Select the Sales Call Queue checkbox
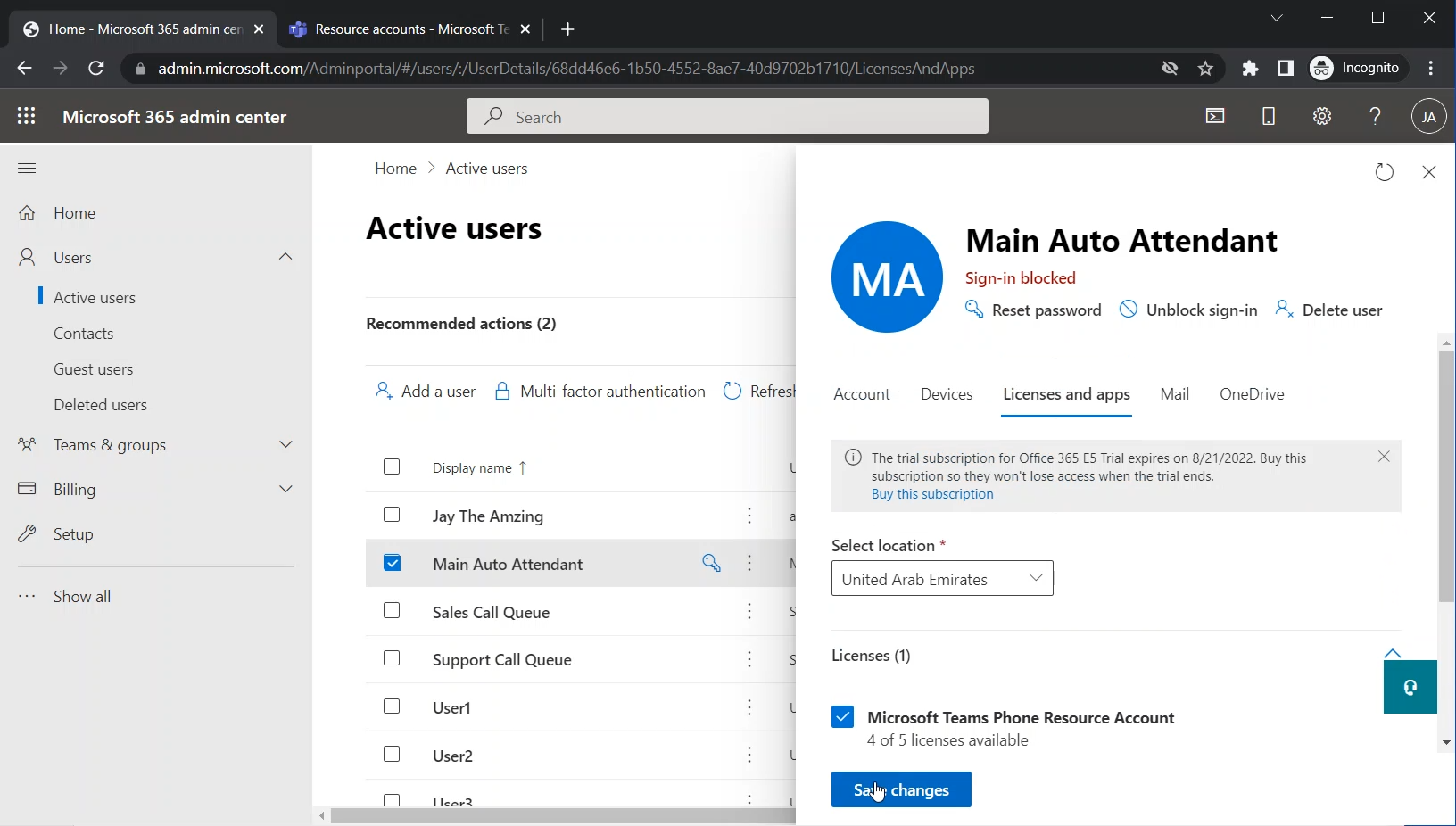The image size is (1456, 826). pos(392,611)
